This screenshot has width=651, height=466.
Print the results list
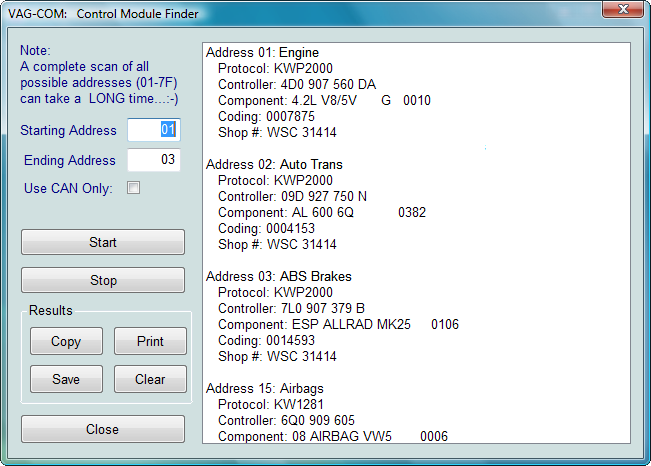click(x=150, y=341)
